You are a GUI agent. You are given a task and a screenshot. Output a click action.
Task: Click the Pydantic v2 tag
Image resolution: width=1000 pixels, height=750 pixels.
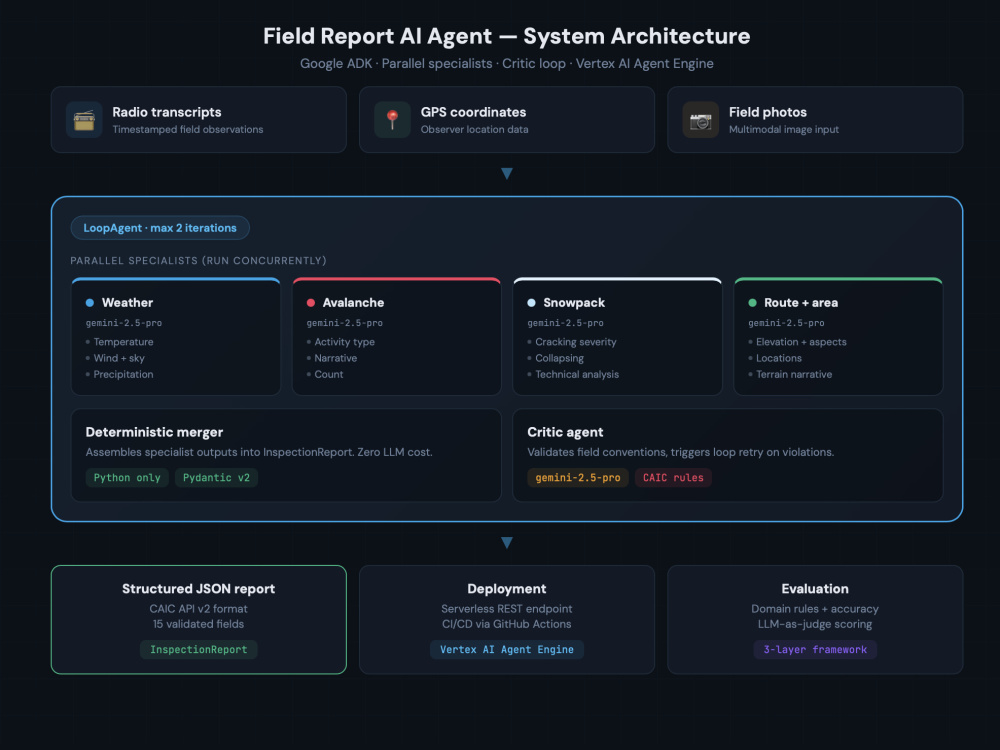click(x=216, y=478)
